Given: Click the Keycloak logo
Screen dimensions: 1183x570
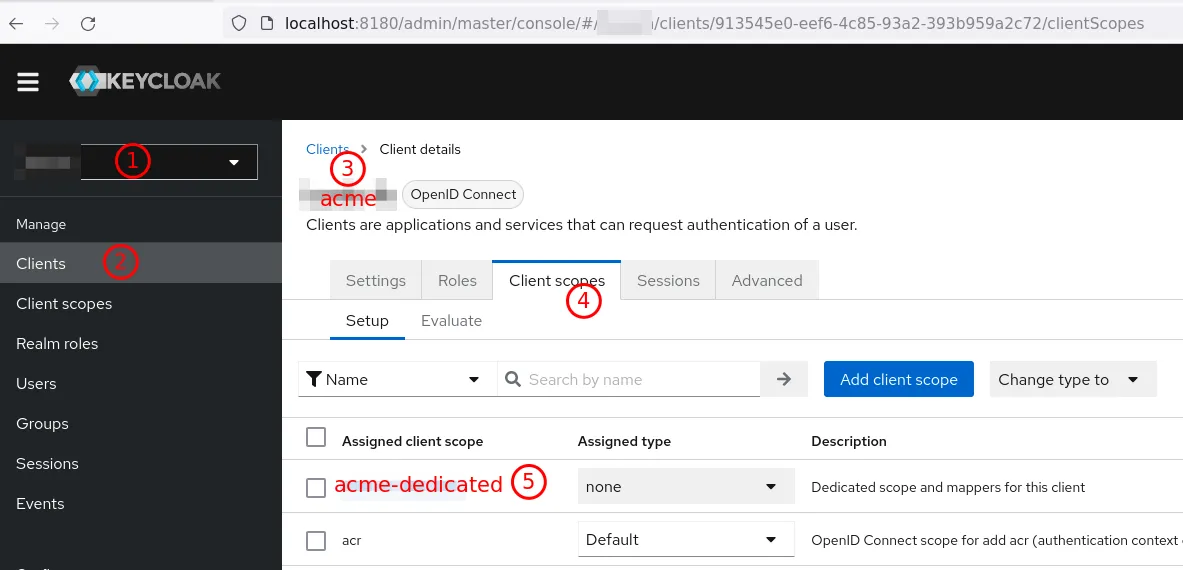Looking at the screenshot, I should 145,82.
